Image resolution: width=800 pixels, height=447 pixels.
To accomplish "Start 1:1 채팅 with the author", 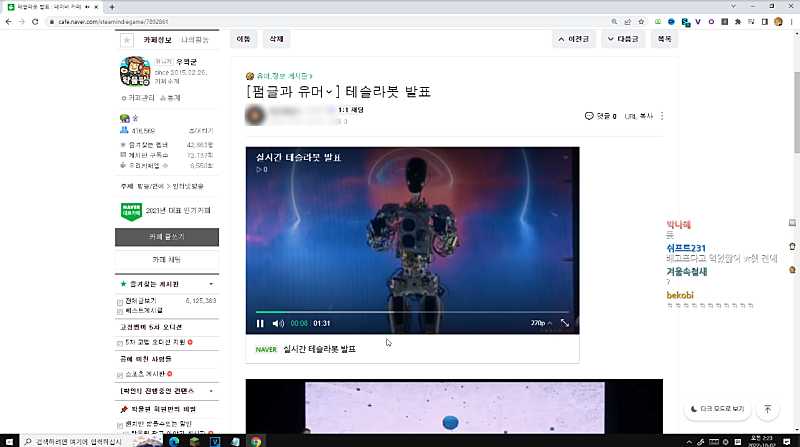I will pos(351,110).
